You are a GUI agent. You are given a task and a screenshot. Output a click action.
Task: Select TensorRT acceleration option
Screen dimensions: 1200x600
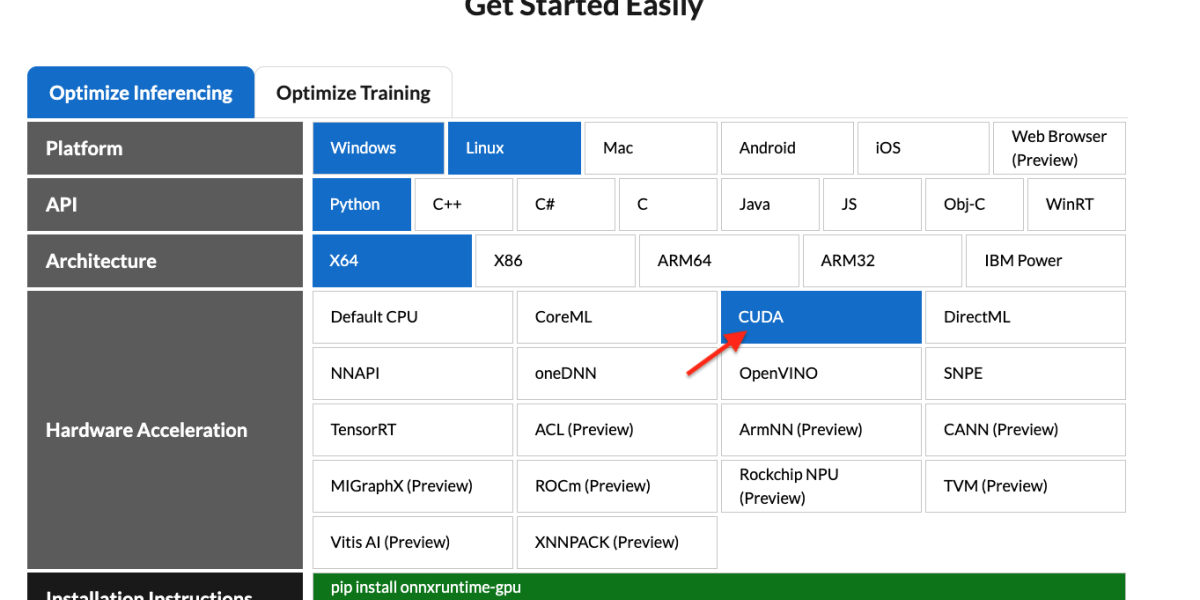pos(412,430)
